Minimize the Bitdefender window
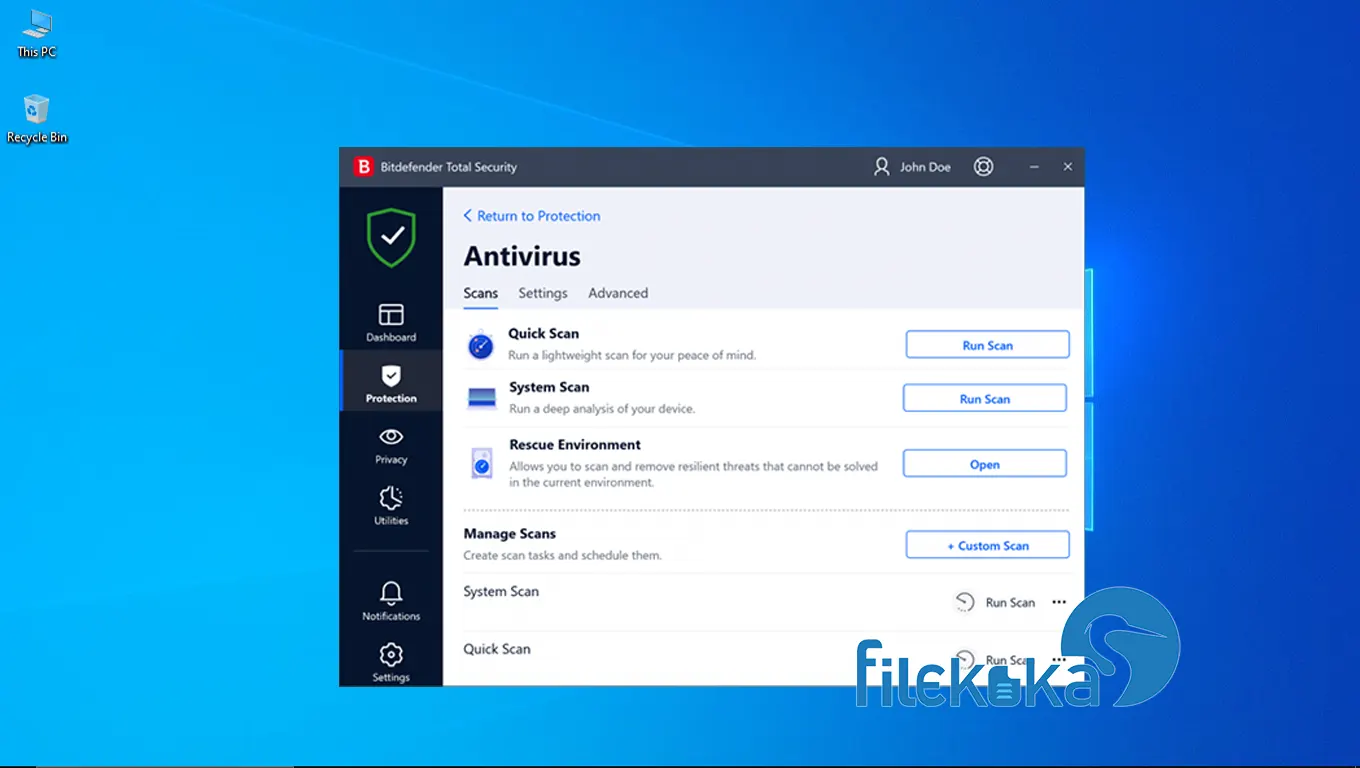 tap(1034, 167)
